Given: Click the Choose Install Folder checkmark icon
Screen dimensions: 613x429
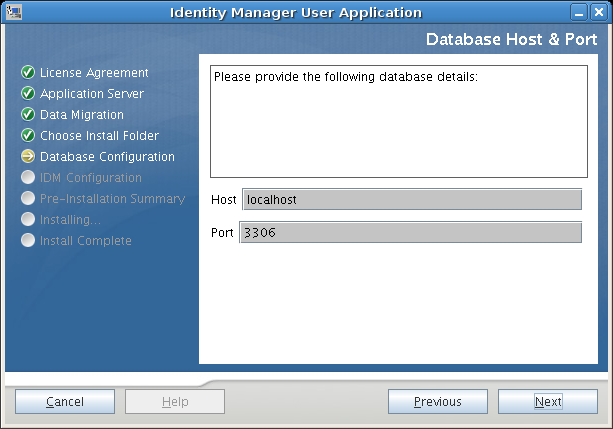Looking at the screenshot, I should coord(28,136).
